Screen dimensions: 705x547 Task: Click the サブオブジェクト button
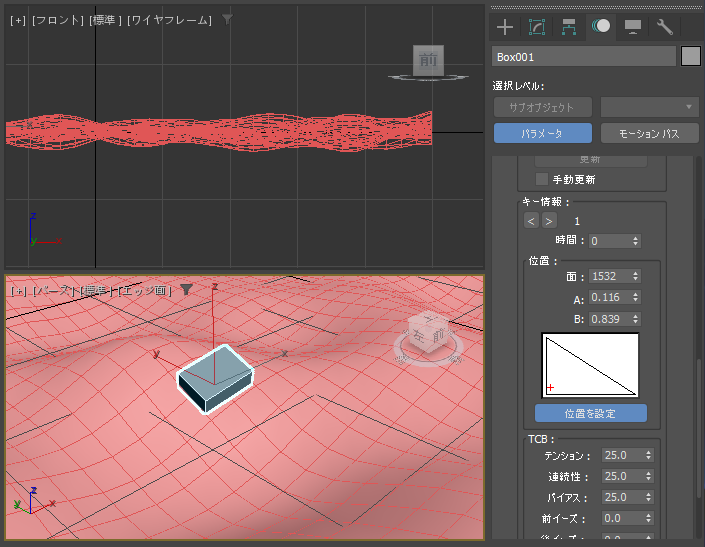tap(543, 107)
